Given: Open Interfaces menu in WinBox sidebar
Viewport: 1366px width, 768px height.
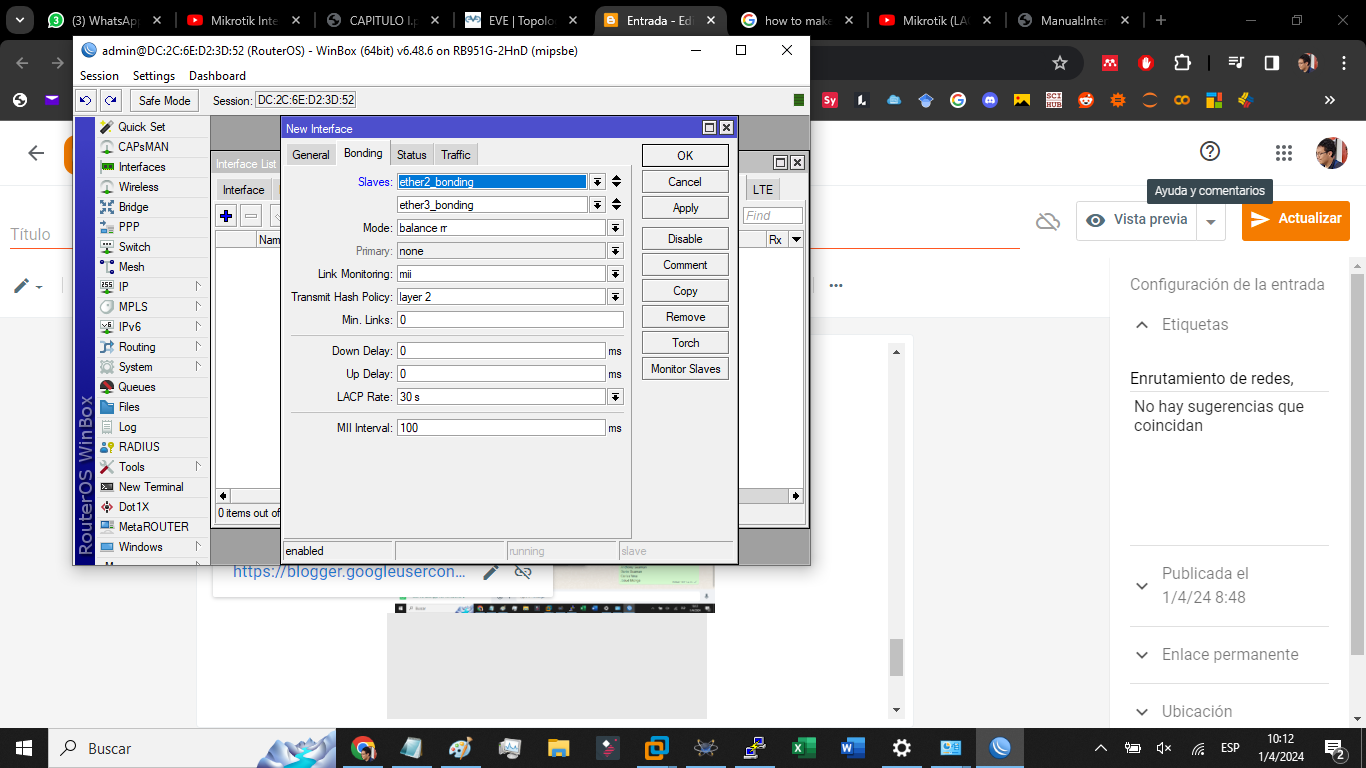Looking at the screenshot, I should click(x=142, y=167).
